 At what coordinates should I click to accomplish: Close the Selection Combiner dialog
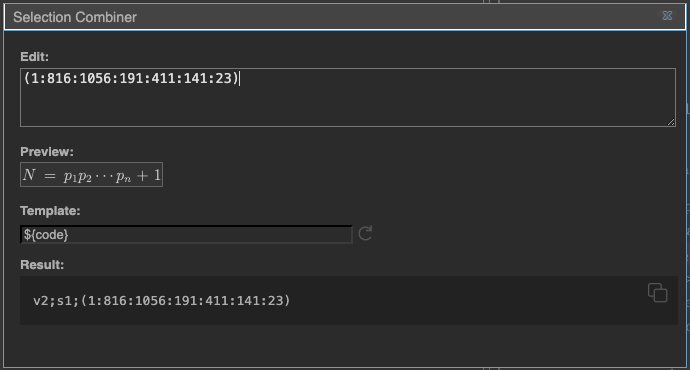point(667,16)
